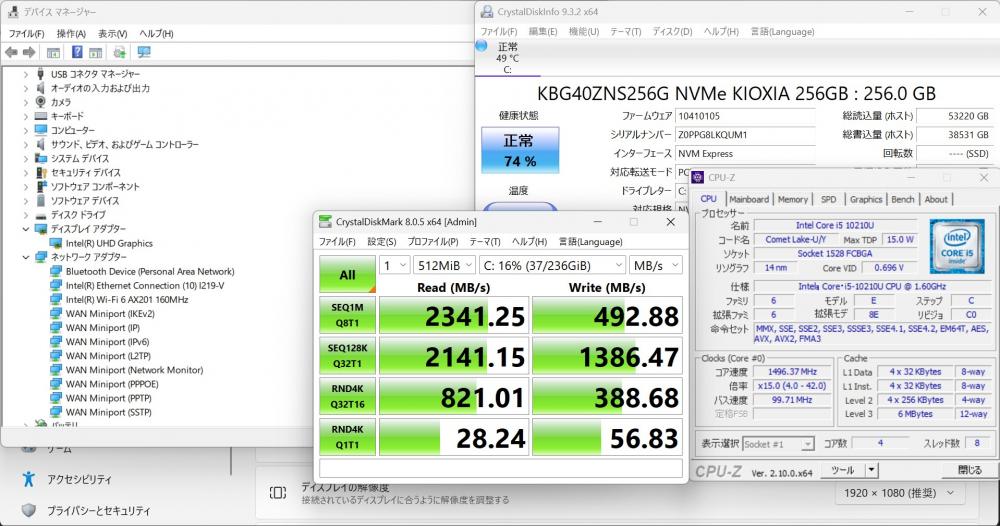This screenshot has width=1000, height=526.
Task: Run the RND4K Q1T1 test
Action: pyautogui.click(x=347, y=437)
